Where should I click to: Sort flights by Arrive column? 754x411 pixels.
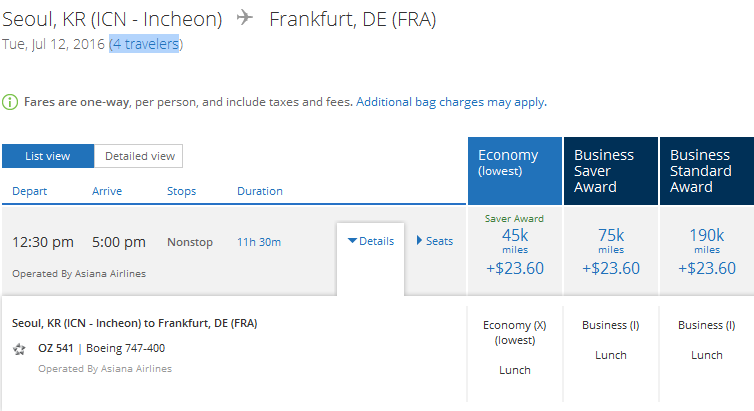(x=107, y=191)
